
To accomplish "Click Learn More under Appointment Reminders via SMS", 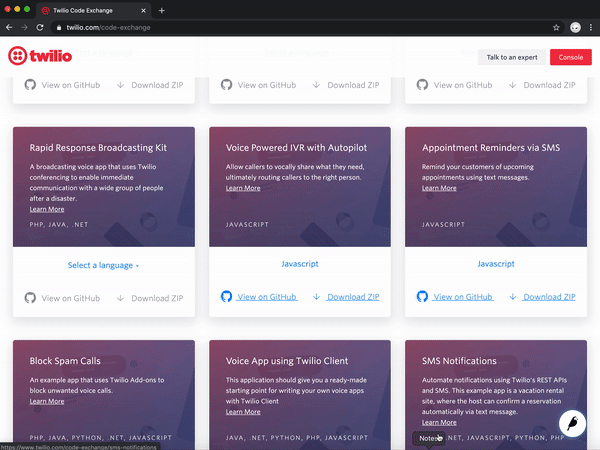I will click(x=439, y=188).
